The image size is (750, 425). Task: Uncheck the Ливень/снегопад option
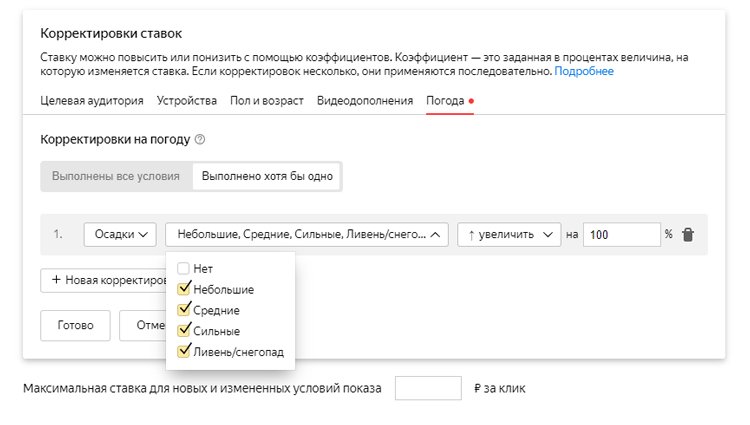click(x=184, y=351)
